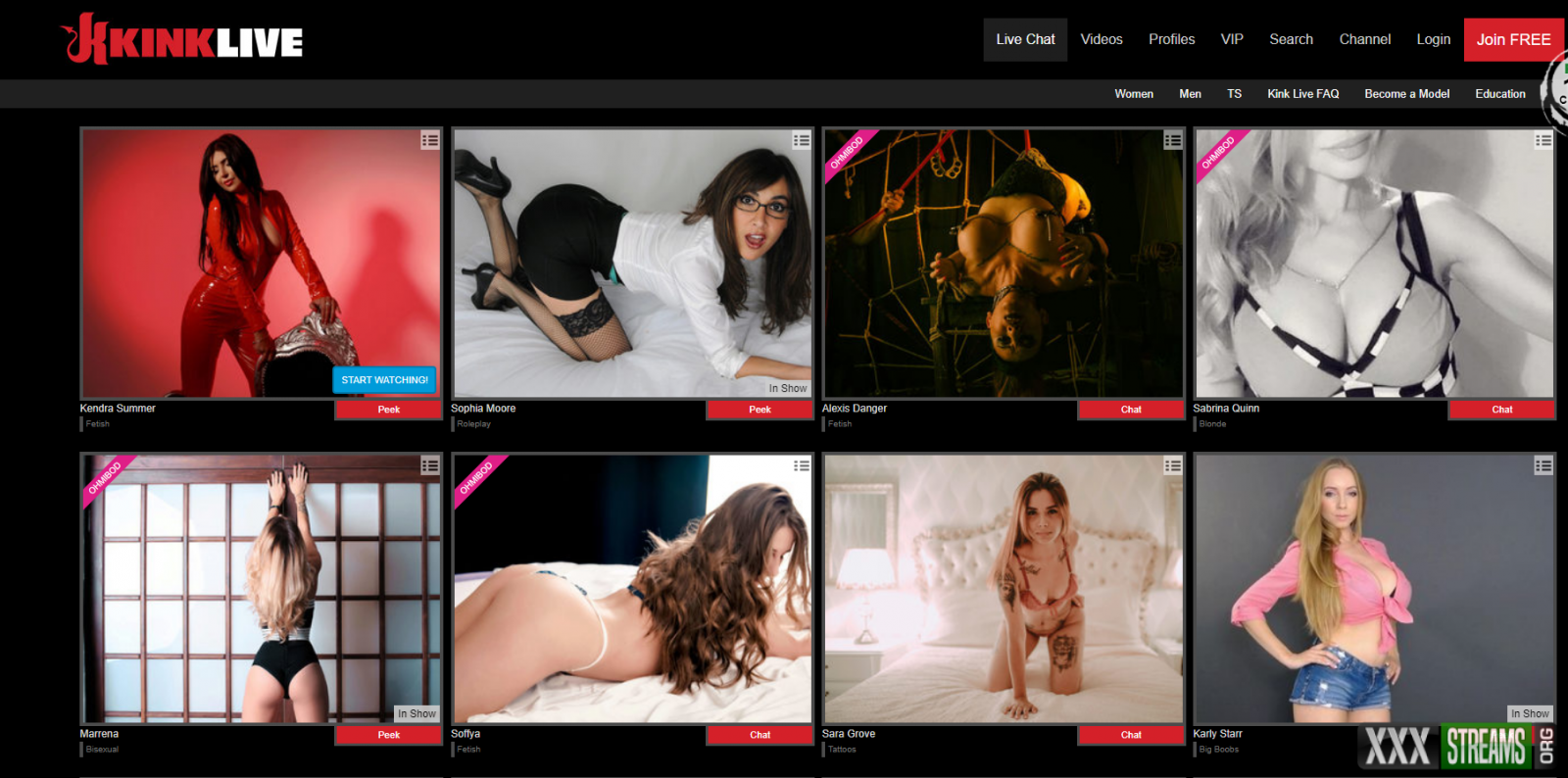Open list icon on Sara Grove's card
This screenshot has height=778, width=1568.
[1173, 465]
